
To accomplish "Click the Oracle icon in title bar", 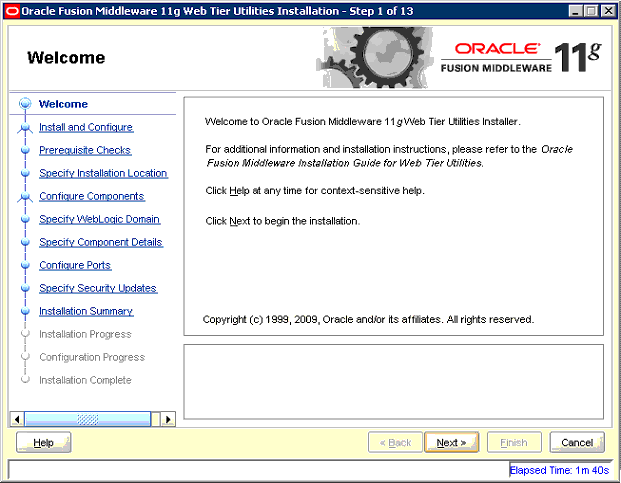I will [x=12, y=11].
